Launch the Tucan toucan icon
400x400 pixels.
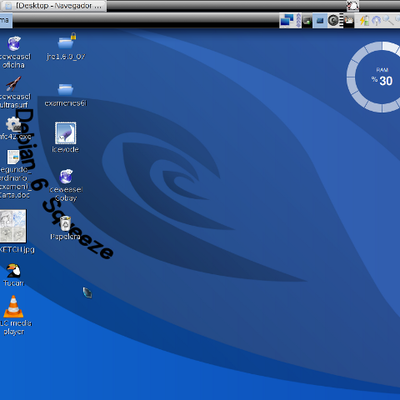click(x=14, y=271)
